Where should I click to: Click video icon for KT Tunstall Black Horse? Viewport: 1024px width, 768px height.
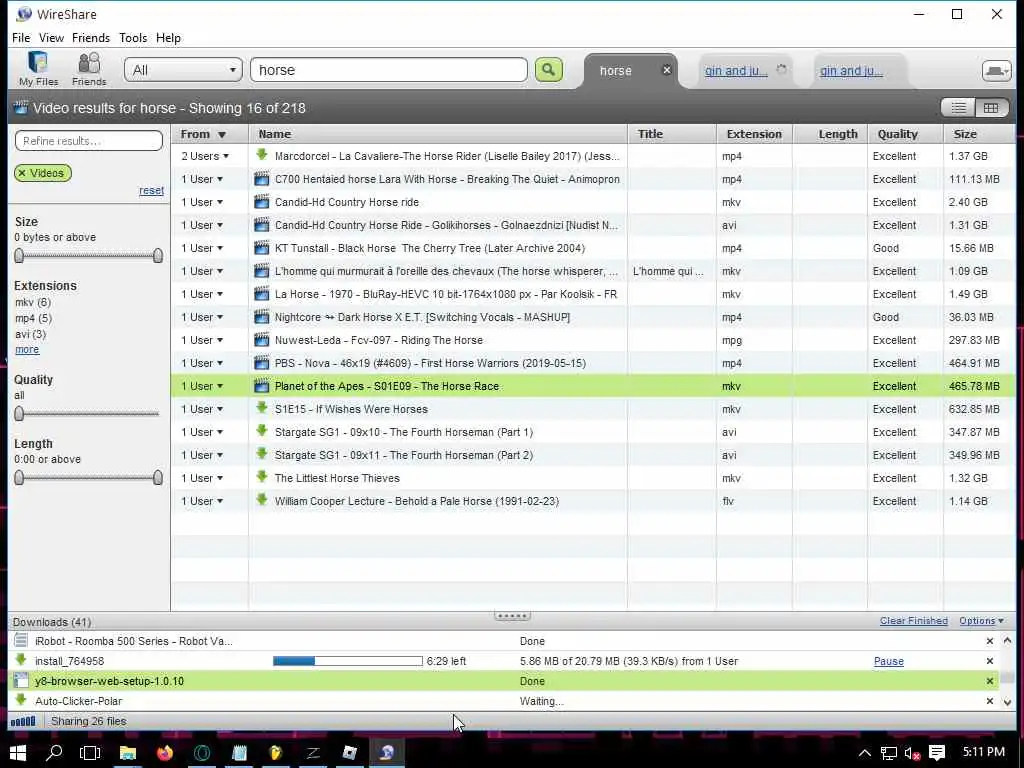262,248
